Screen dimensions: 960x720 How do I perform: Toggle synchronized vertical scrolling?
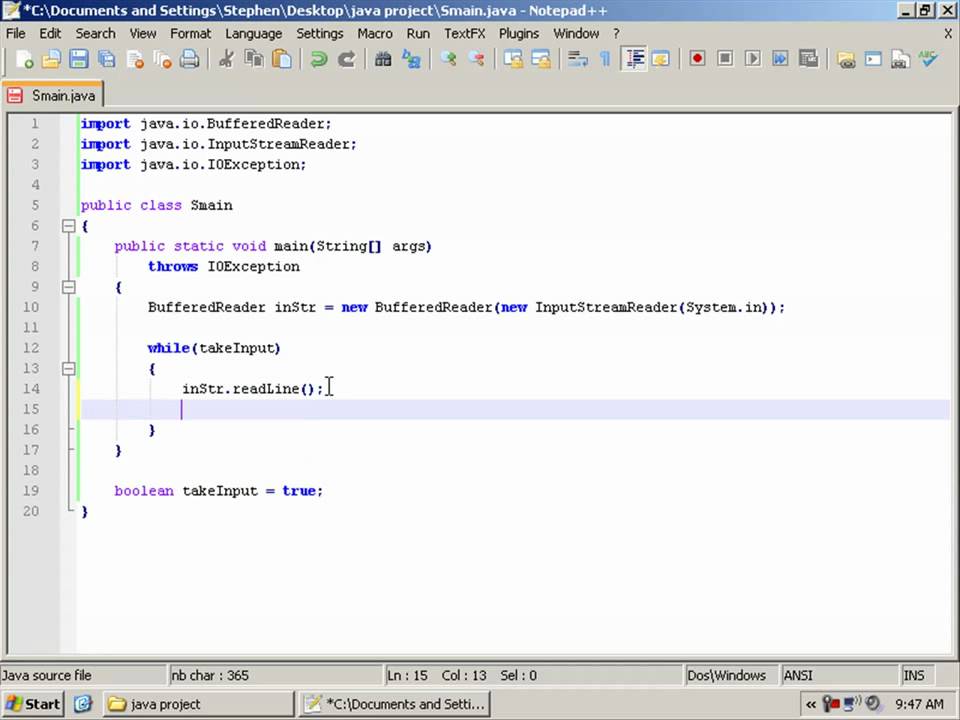(x=513, y=59)
